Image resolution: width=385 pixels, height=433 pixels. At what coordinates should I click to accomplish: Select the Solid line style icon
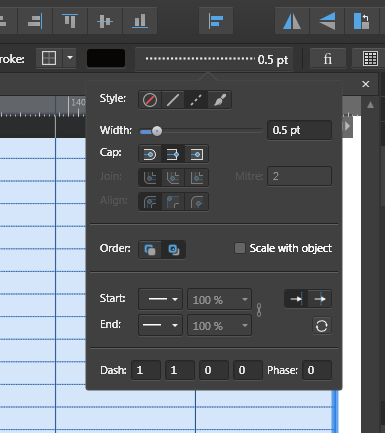[173, 100]
